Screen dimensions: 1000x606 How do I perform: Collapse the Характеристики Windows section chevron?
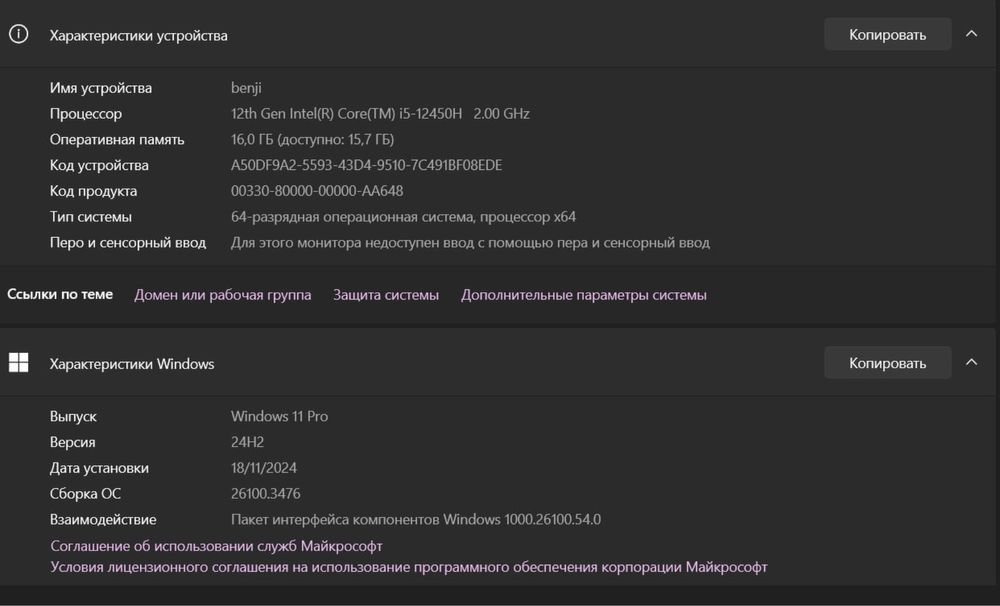tap(971, 363)
